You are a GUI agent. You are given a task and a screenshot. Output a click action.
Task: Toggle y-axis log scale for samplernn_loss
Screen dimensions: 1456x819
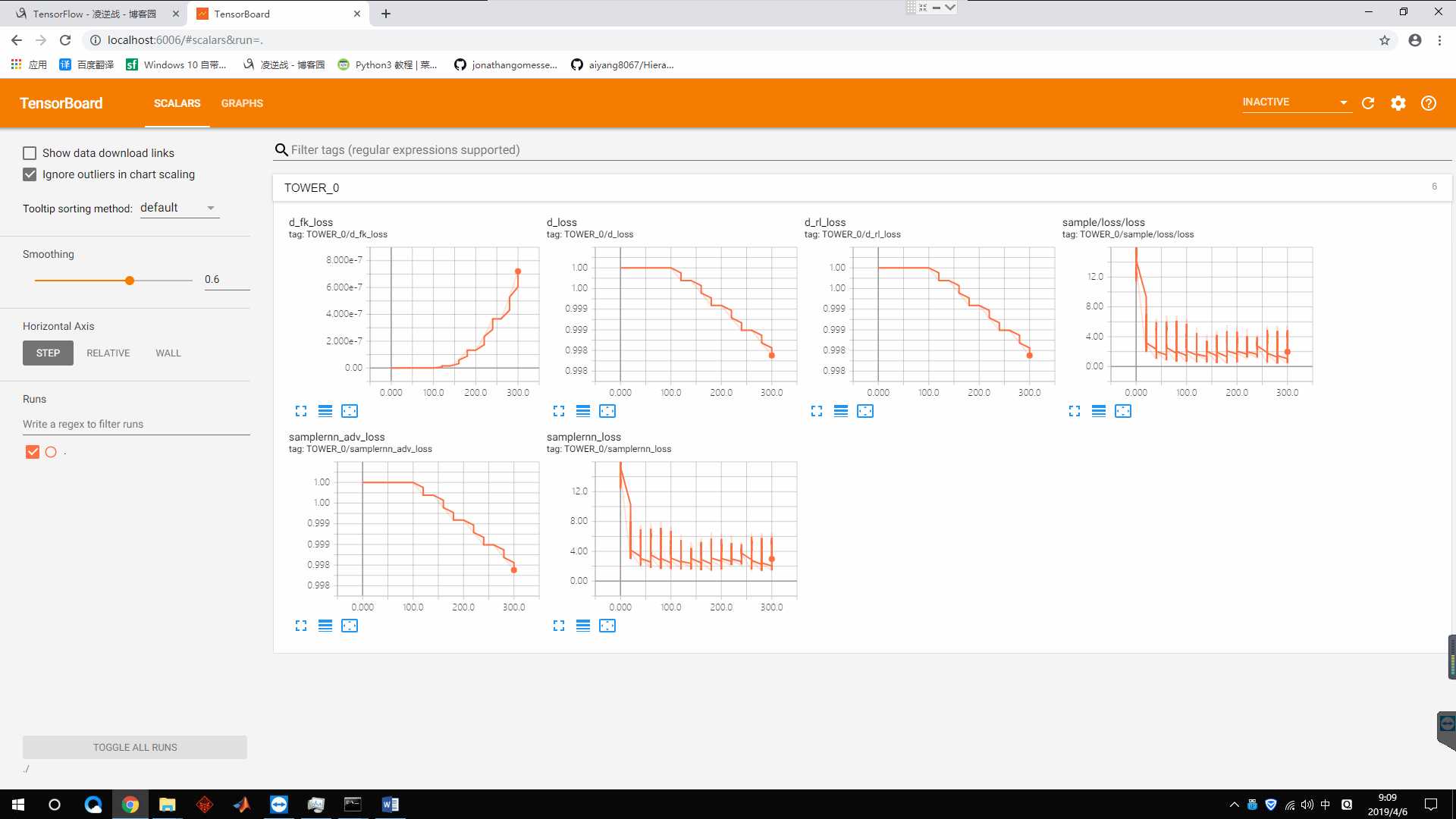pyautogui.click(x=583, y=626)
